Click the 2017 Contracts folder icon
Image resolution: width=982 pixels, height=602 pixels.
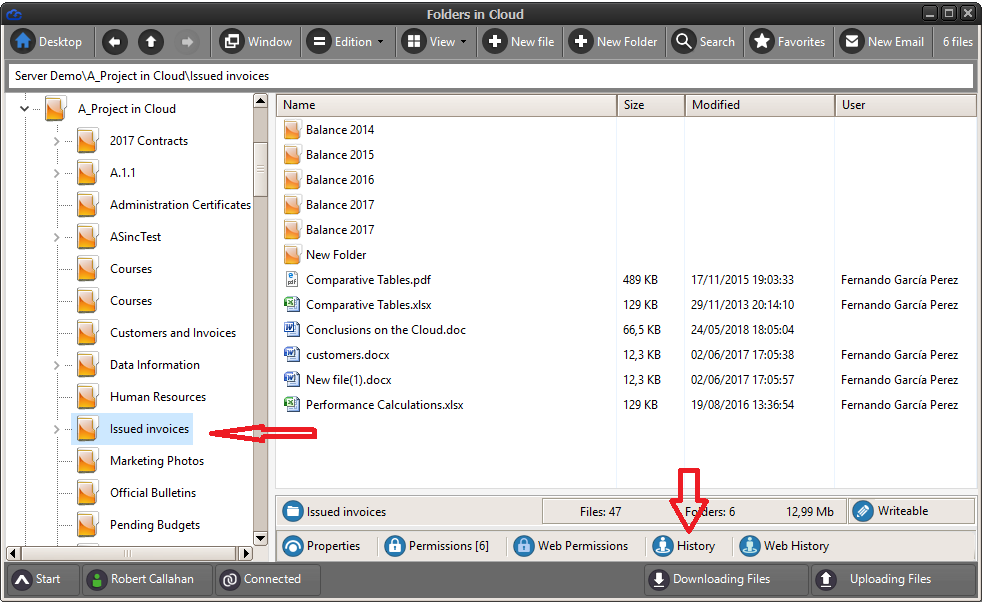tap(87, 141)
